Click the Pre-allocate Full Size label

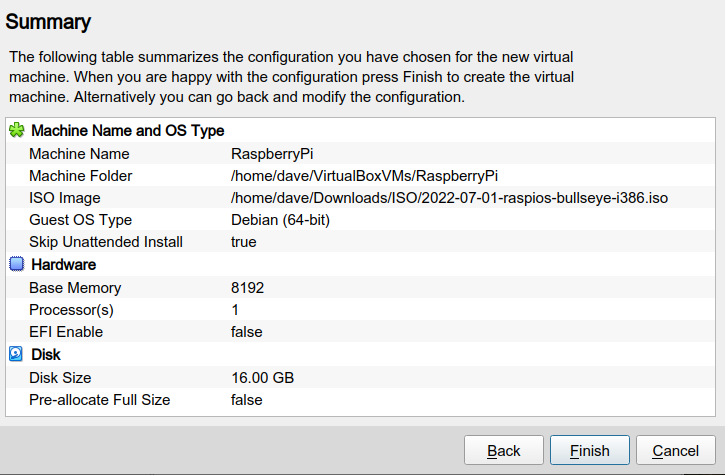[x=99, y=400]
